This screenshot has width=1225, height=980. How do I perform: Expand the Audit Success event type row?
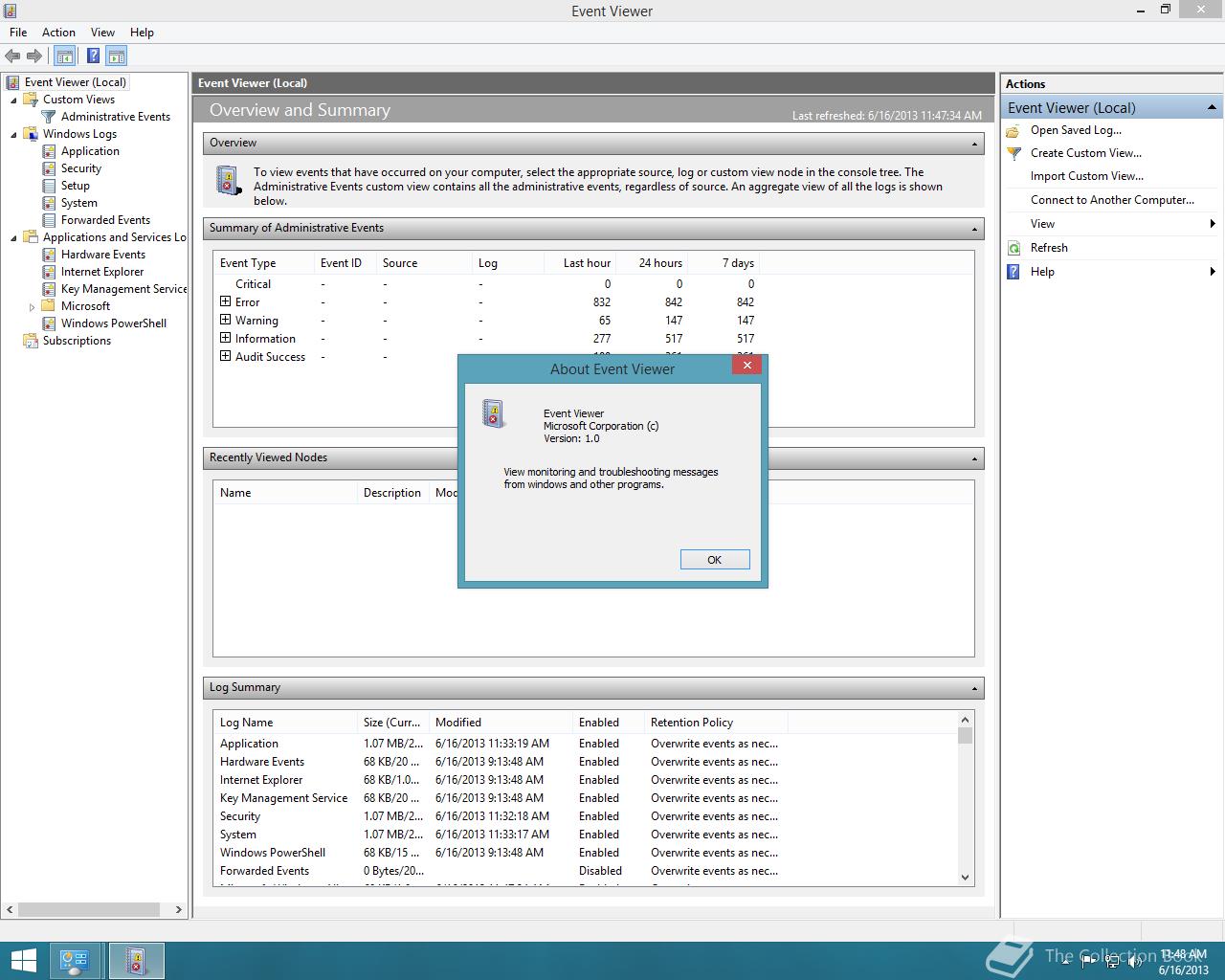click(x=226, y=356)
